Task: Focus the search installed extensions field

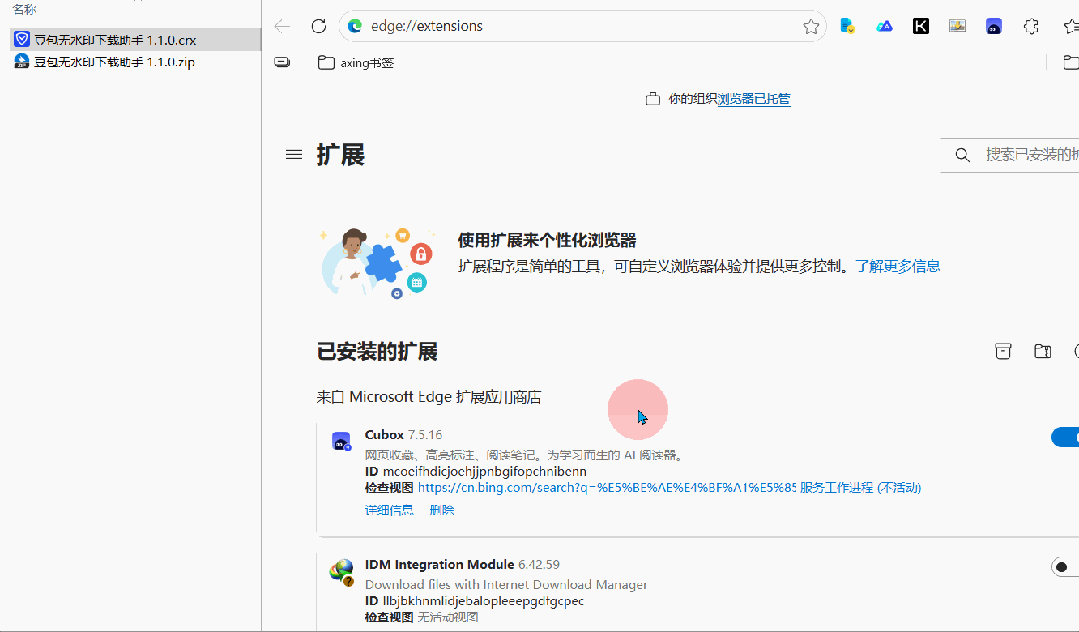Action: [1009, 154]
